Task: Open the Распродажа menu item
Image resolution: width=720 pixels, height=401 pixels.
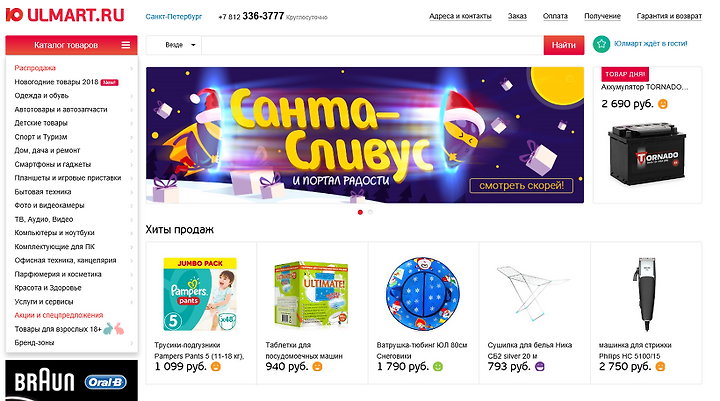Action: (35, 68)
